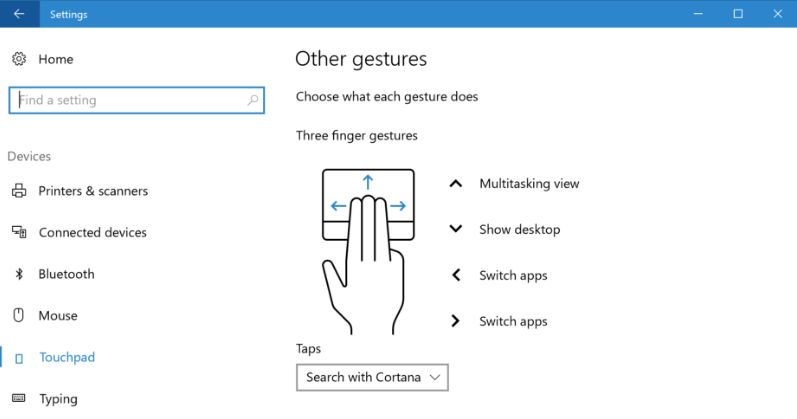The height and width of the screenshot is (419, 797).
Task: Click the Find a setting search box
Action: coord(130,100)
